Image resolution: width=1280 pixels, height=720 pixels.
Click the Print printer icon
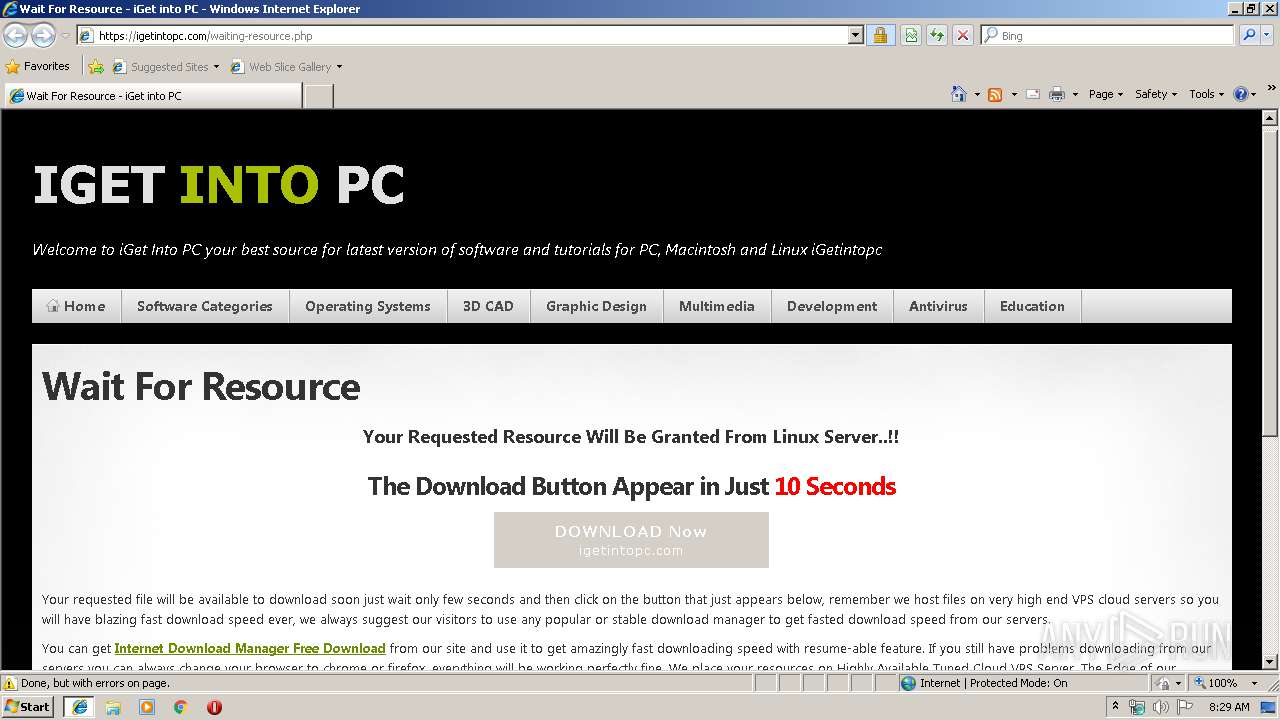[x=1057, y=94]
